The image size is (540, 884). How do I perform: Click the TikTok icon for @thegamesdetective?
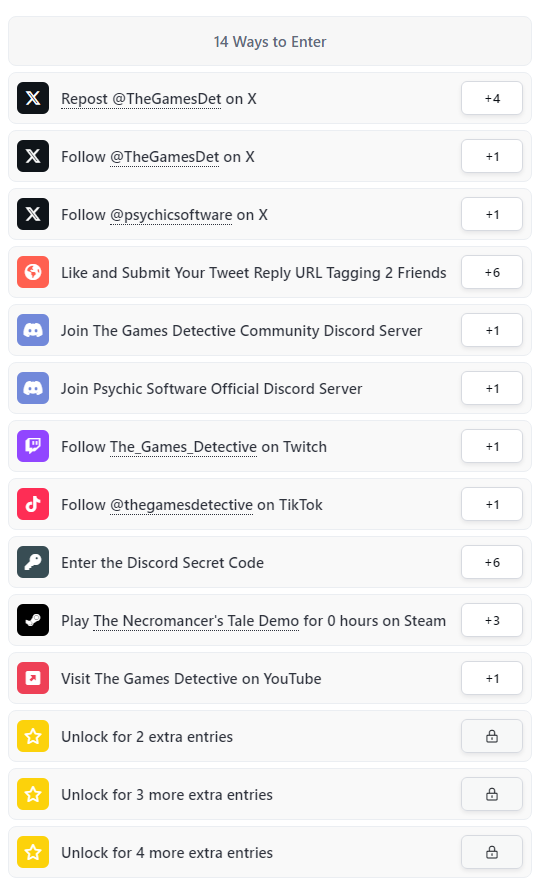point(33,505)
